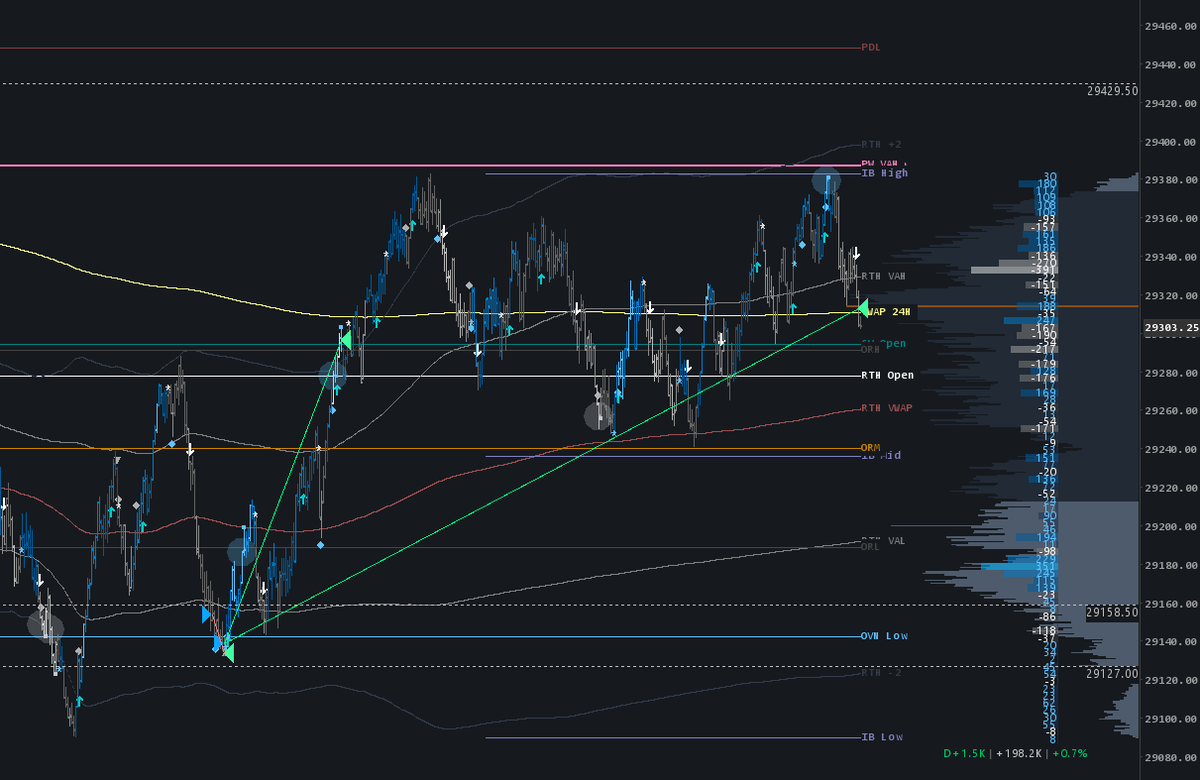Select the green triangle marker near OVN Low
The height and width of the screenshot is (780, 1200).
pos(228,651)
